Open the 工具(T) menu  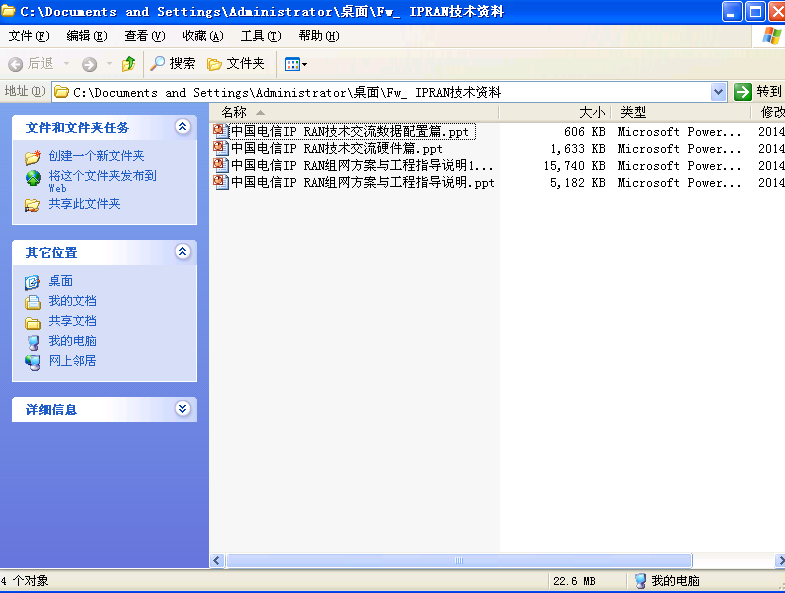click(261, 36)
